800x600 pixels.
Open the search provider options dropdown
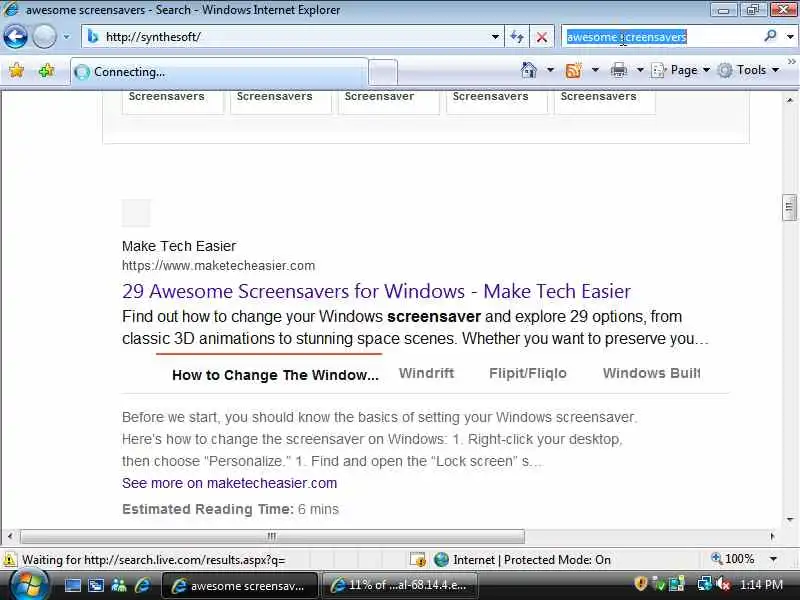(x=790, y=37)
